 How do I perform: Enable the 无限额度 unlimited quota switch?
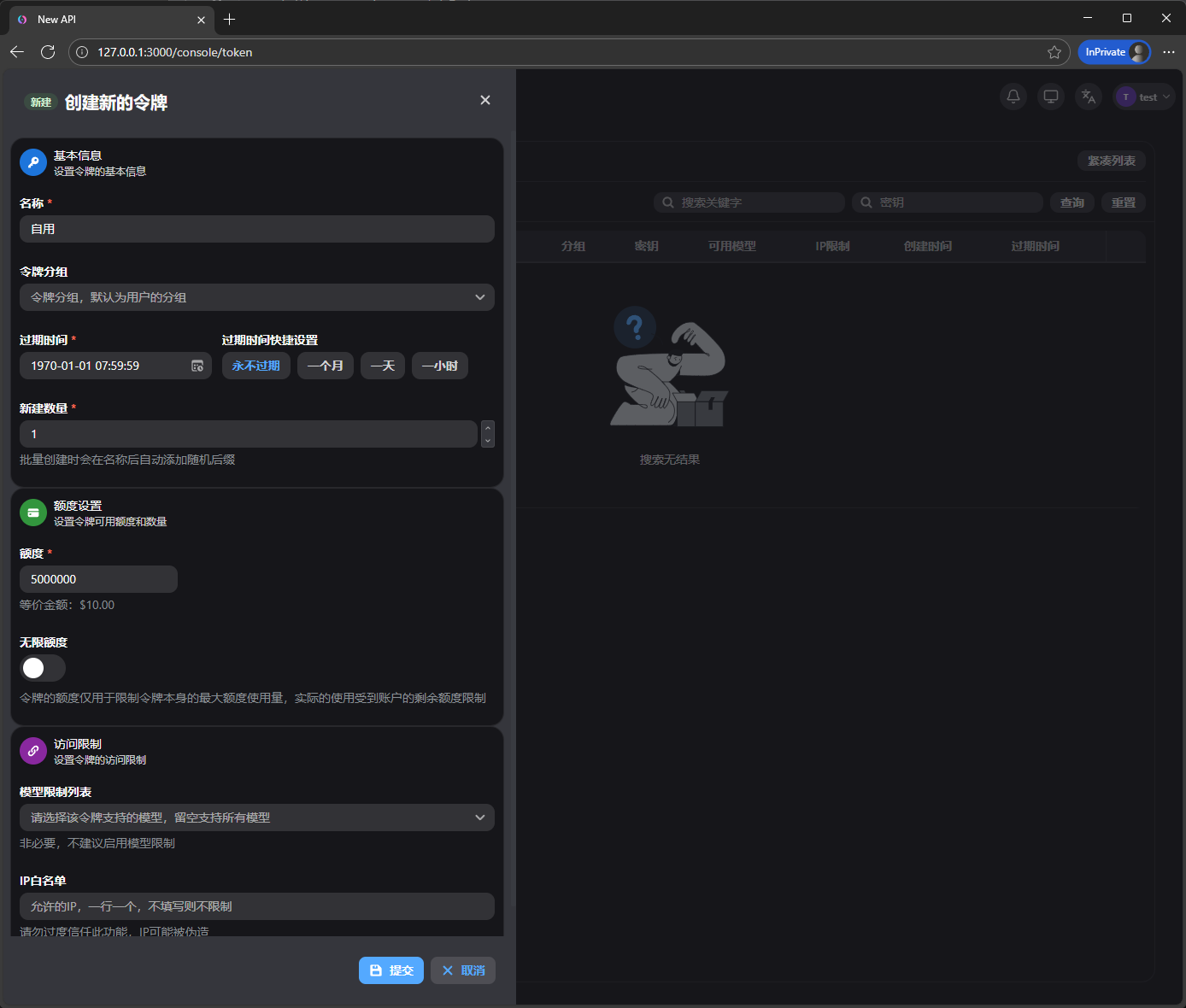pos(42,668)
